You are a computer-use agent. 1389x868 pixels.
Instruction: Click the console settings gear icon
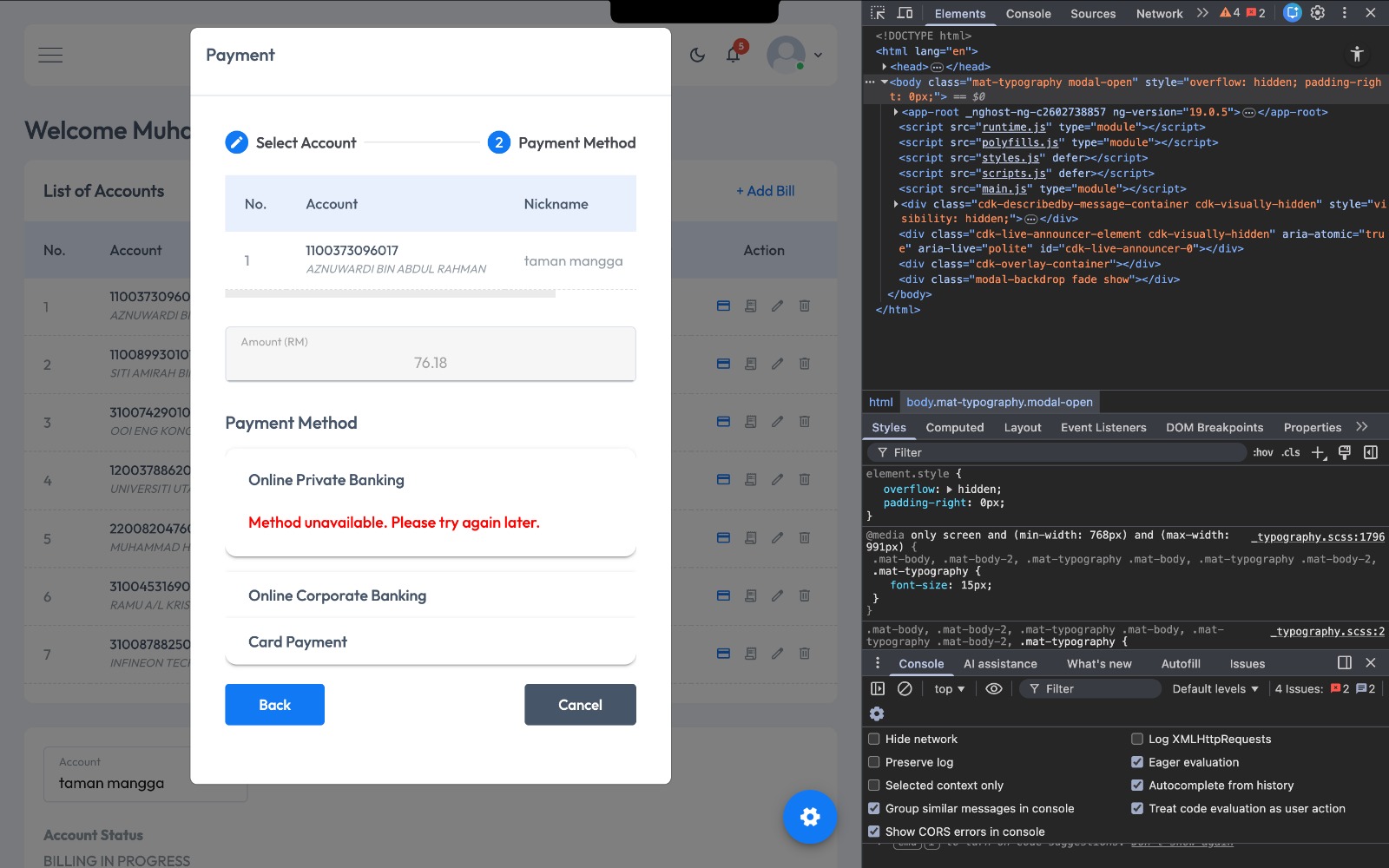click(x=877, y=713)
